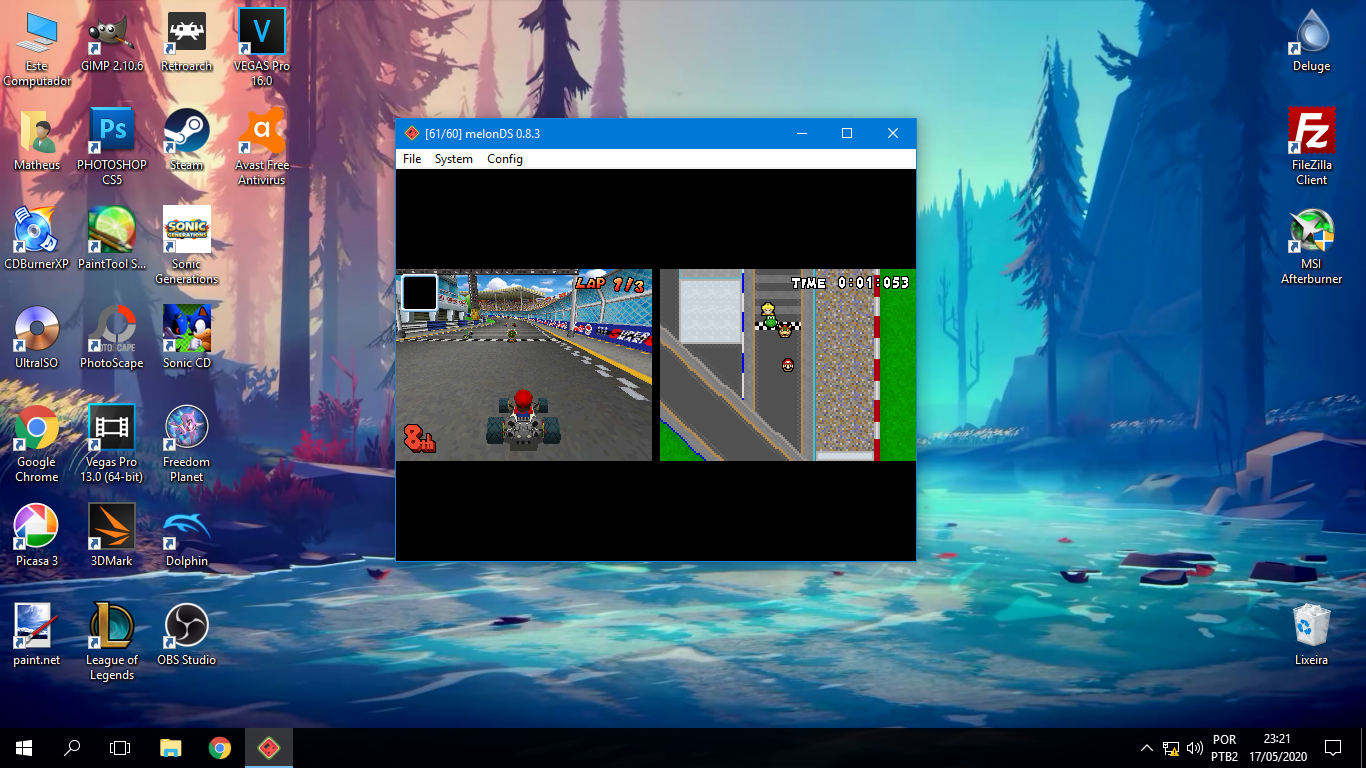Screen dimensions: 1366x768
Task: Select the melonDS icon on the taskbar
Action: point(268,747)
